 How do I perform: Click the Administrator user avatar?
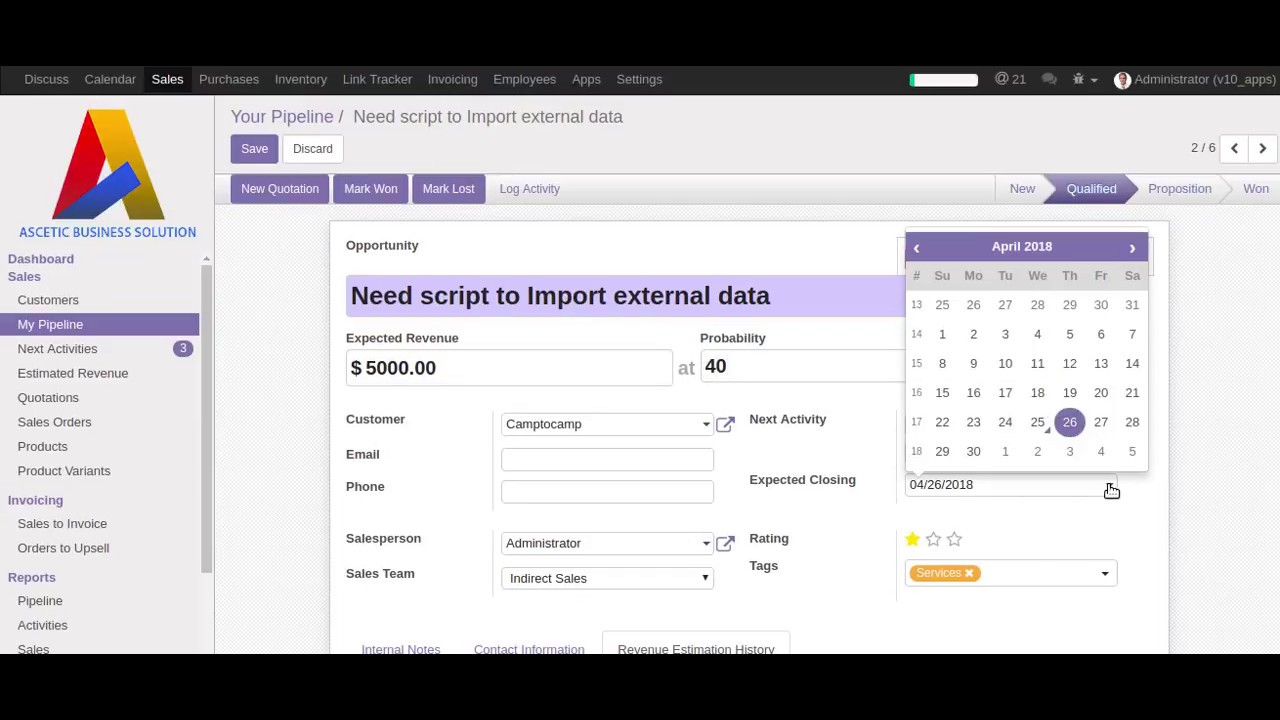tap(1122, 80)
